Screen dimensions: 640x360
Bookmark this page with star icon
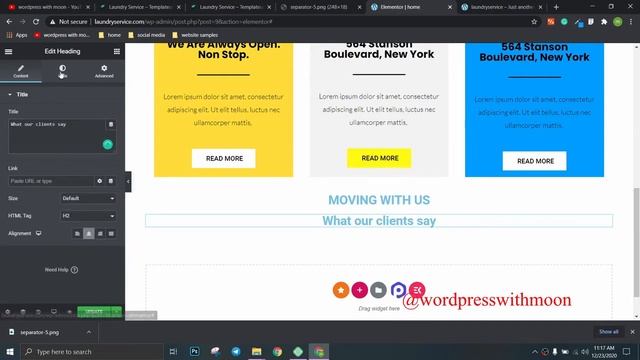point(534,22)
